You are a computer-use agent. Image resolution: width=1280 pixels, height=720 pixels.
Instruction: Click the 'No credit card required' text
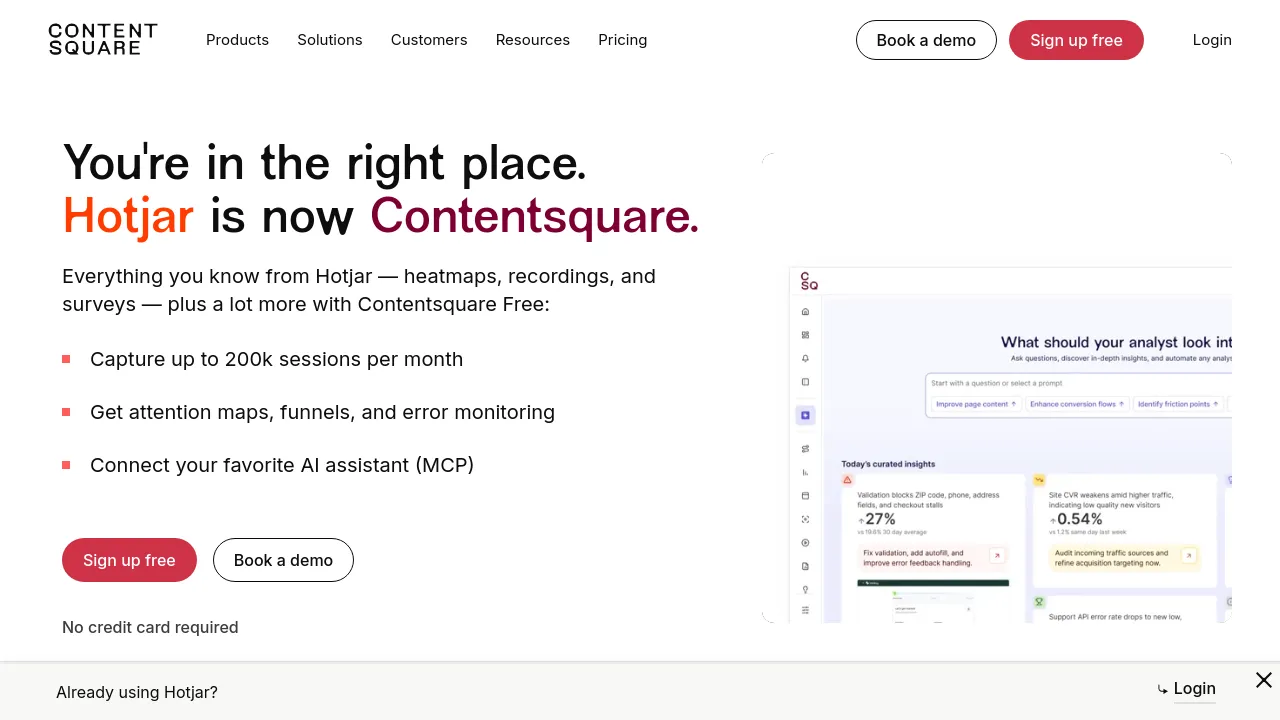coord(150,627)
